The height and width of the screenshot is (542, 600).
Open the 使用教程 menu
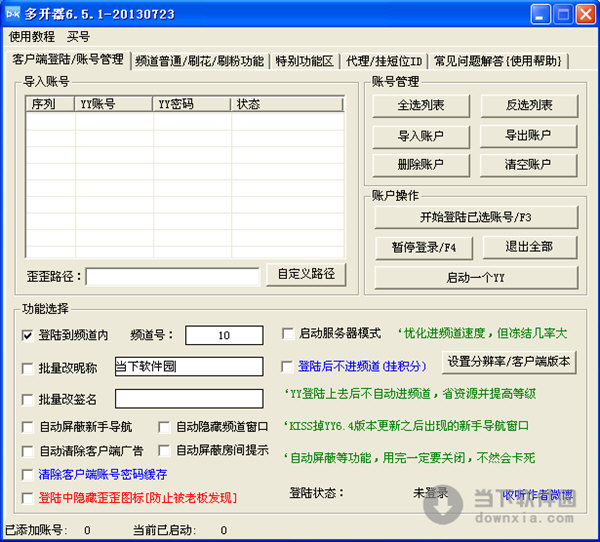[32, 37]
